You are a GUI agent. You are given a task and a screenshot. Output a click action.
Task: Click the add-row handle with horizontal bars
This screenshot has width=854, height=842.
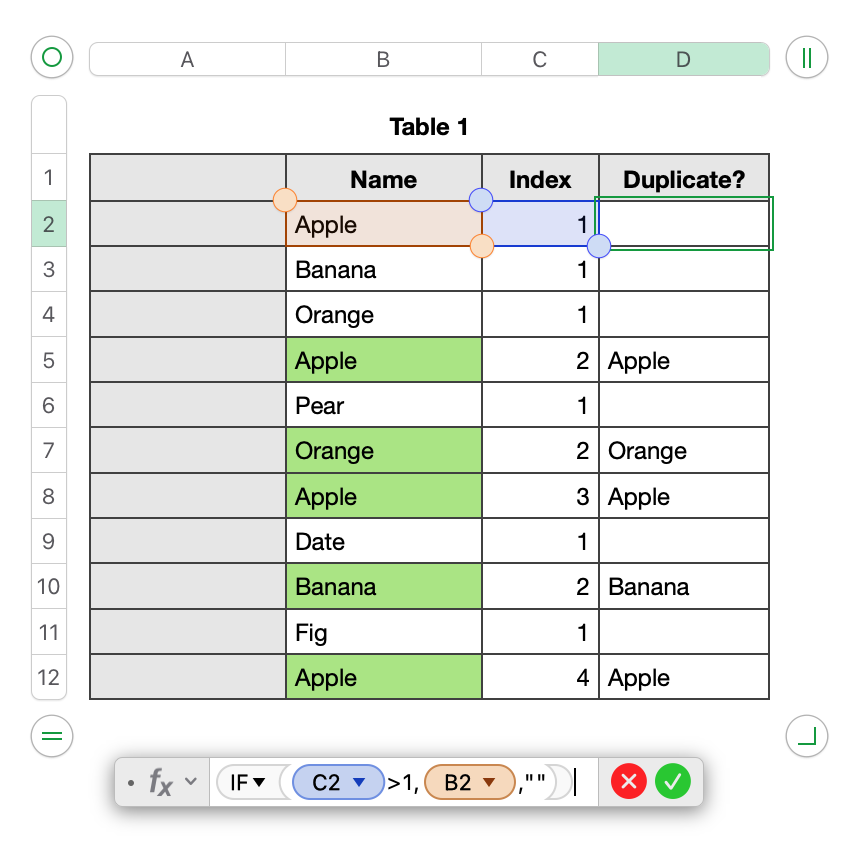[x=52, y=738]
